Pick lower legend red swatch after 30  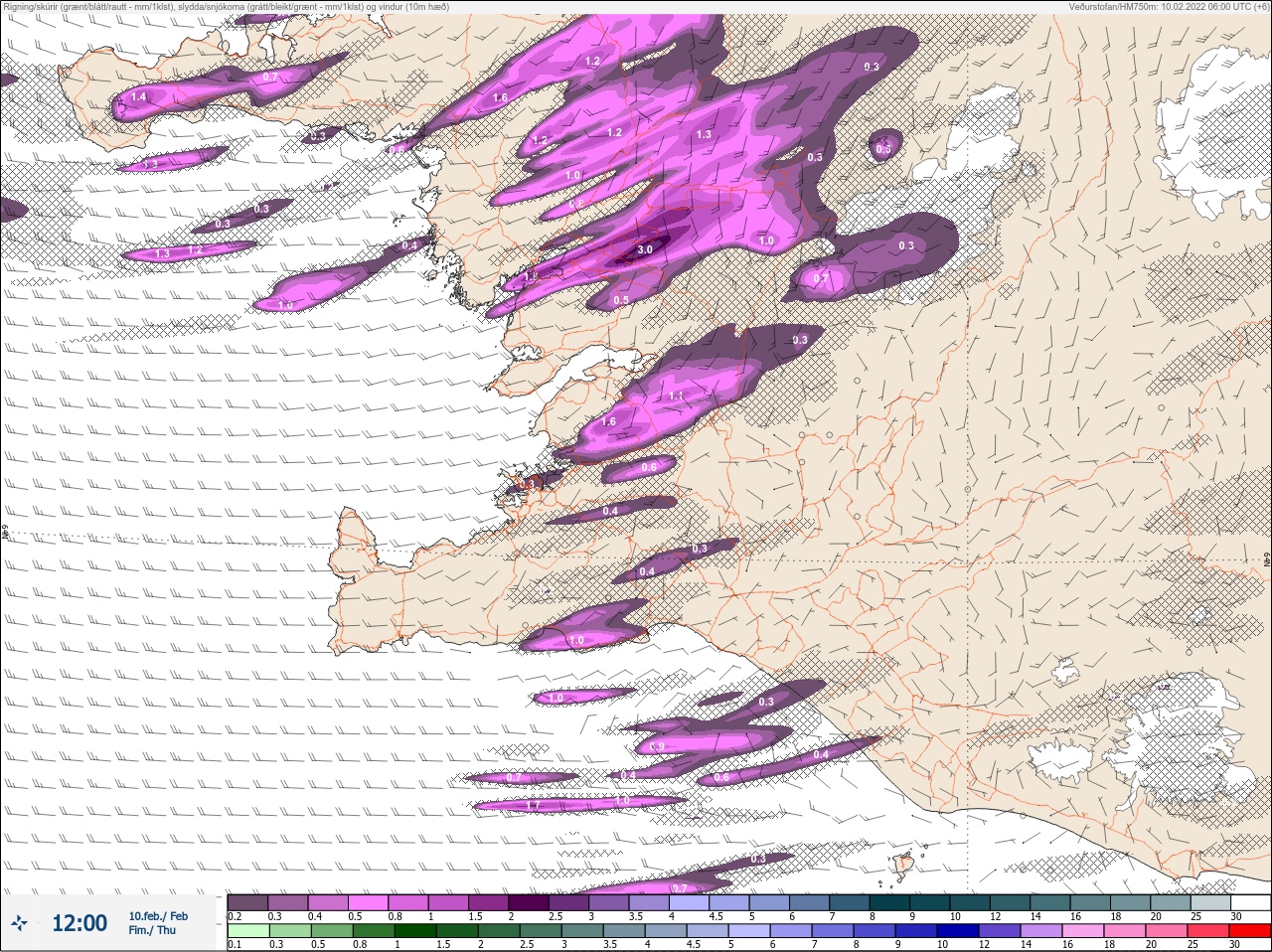1250,932
